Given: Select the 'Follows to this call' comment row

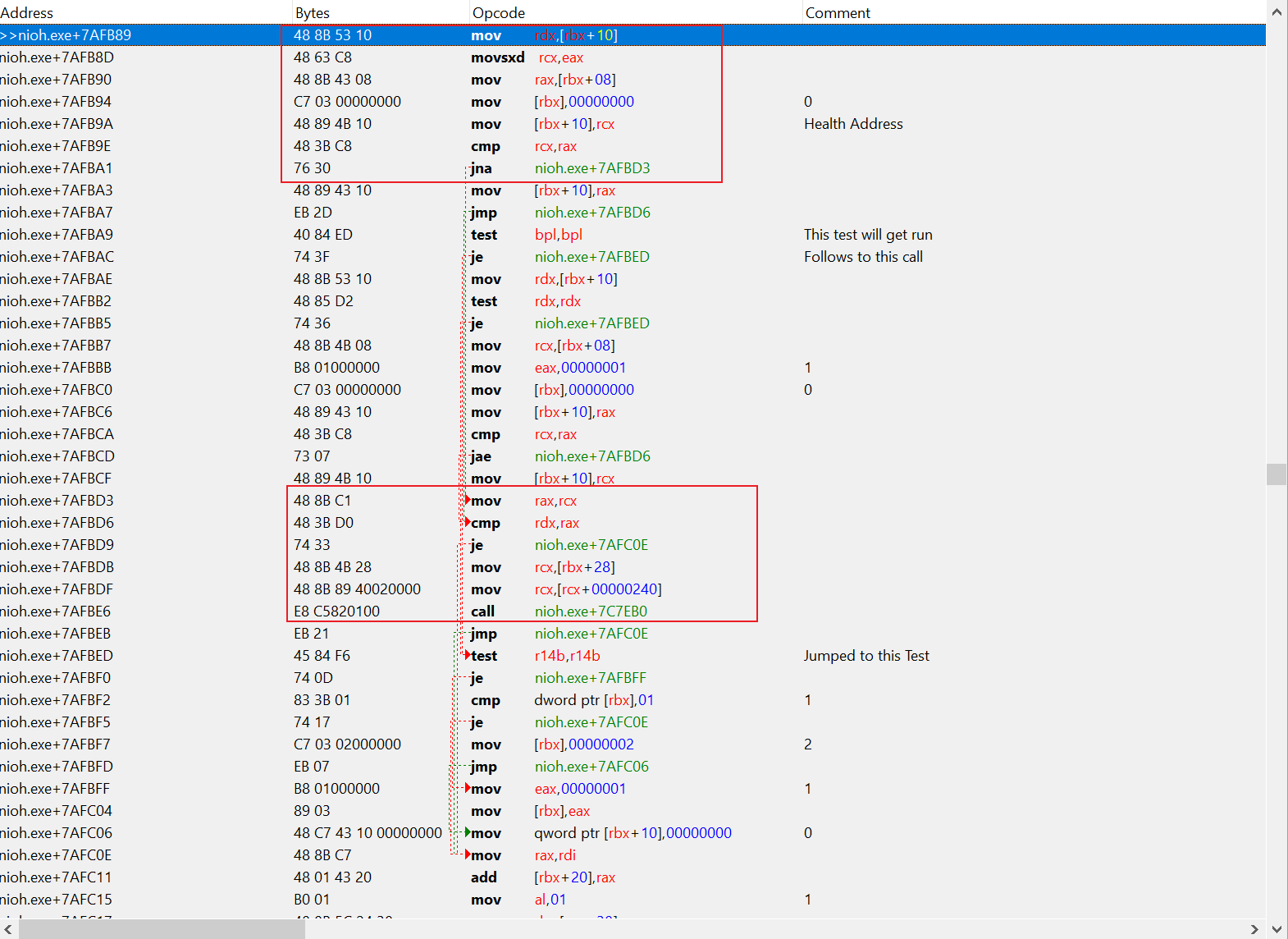Looking at the screenshot, I should pyautogui.click(x=863, y=257).
